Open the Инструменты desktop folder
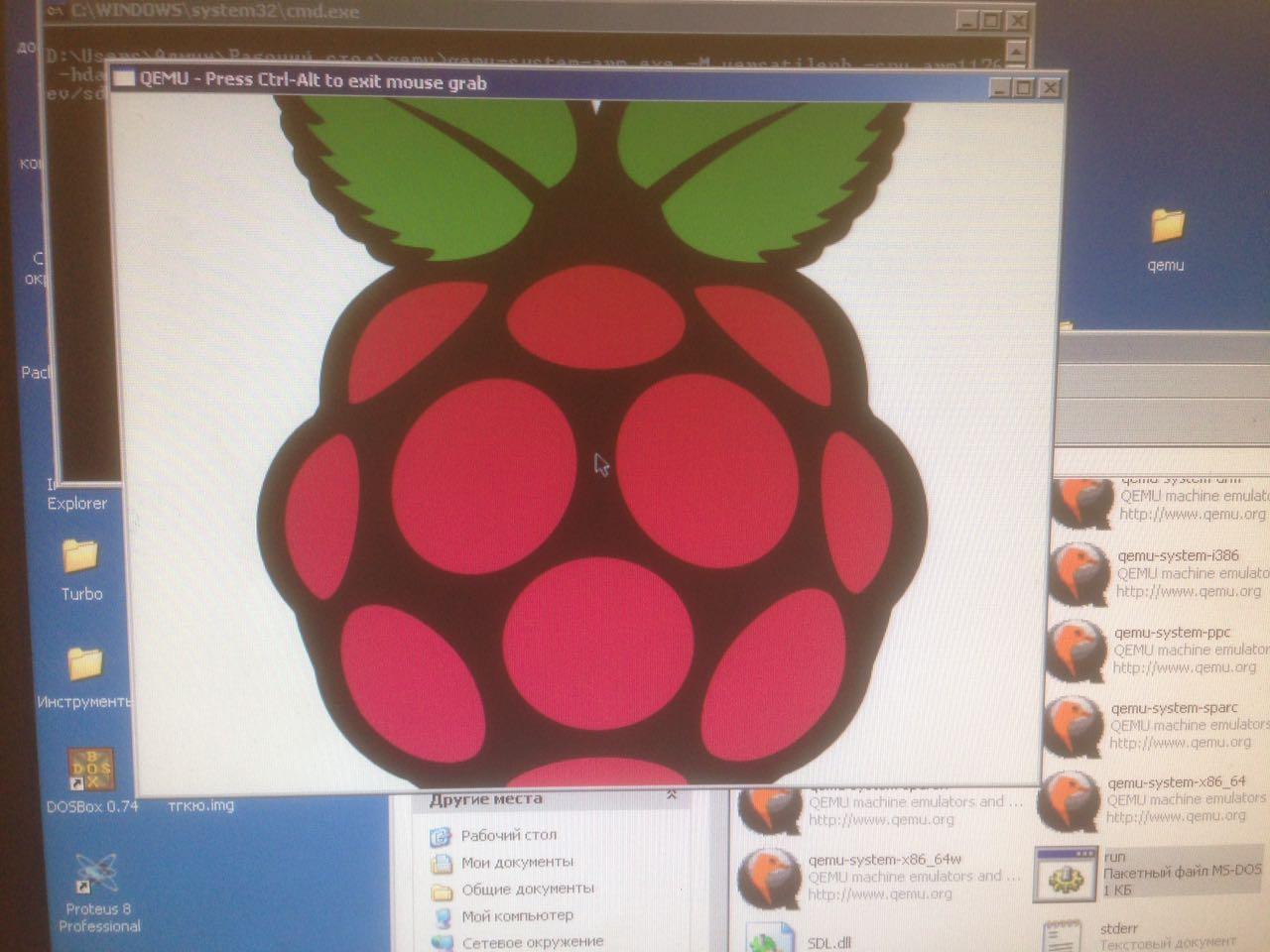The width and height of the screenshot is (1270, 952). point(84,664)
